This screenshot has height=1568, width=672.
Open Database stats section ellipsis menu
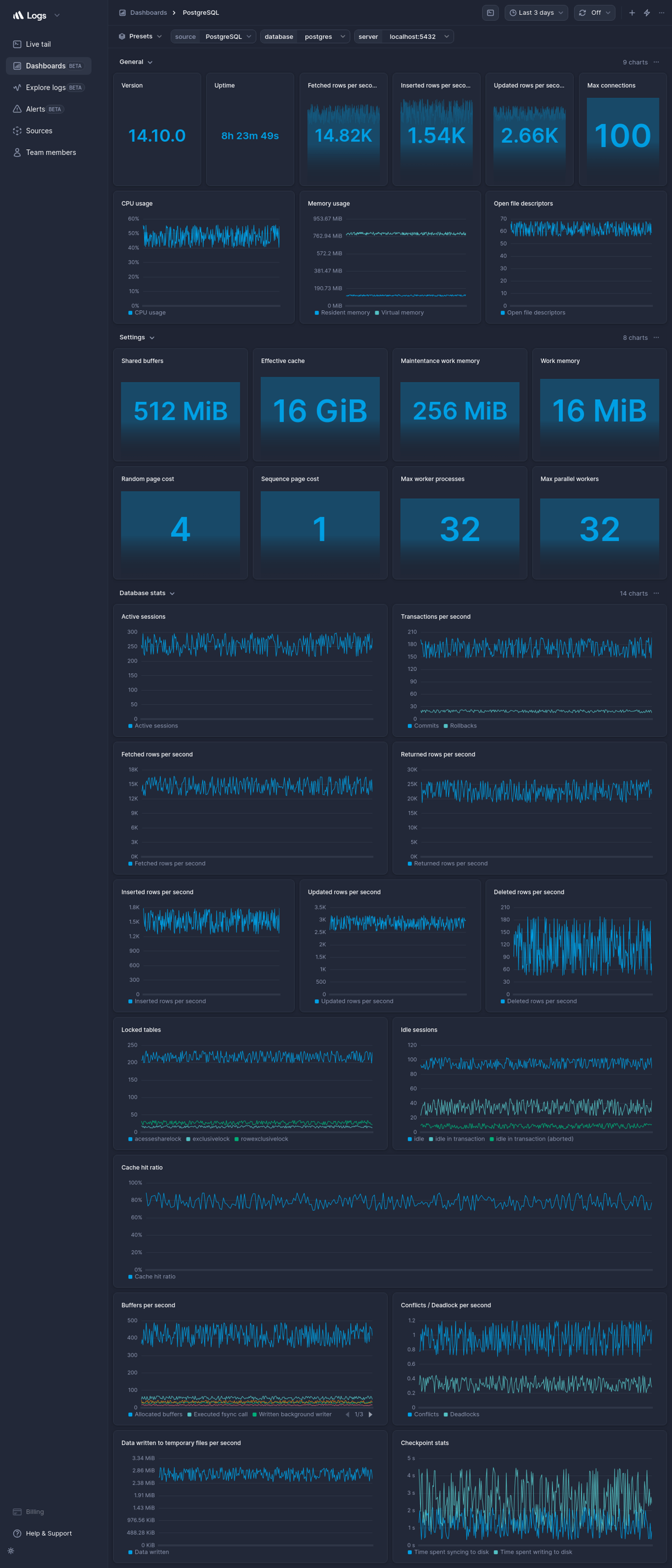(656, 593)
